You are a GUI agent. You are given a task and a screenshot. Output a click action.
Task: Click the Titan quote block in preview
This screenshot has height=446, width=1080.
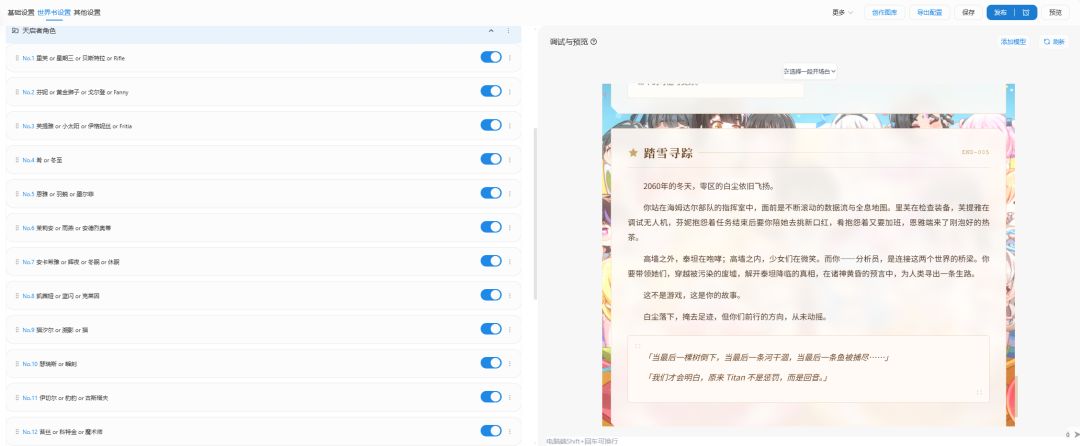coord(809,368)
